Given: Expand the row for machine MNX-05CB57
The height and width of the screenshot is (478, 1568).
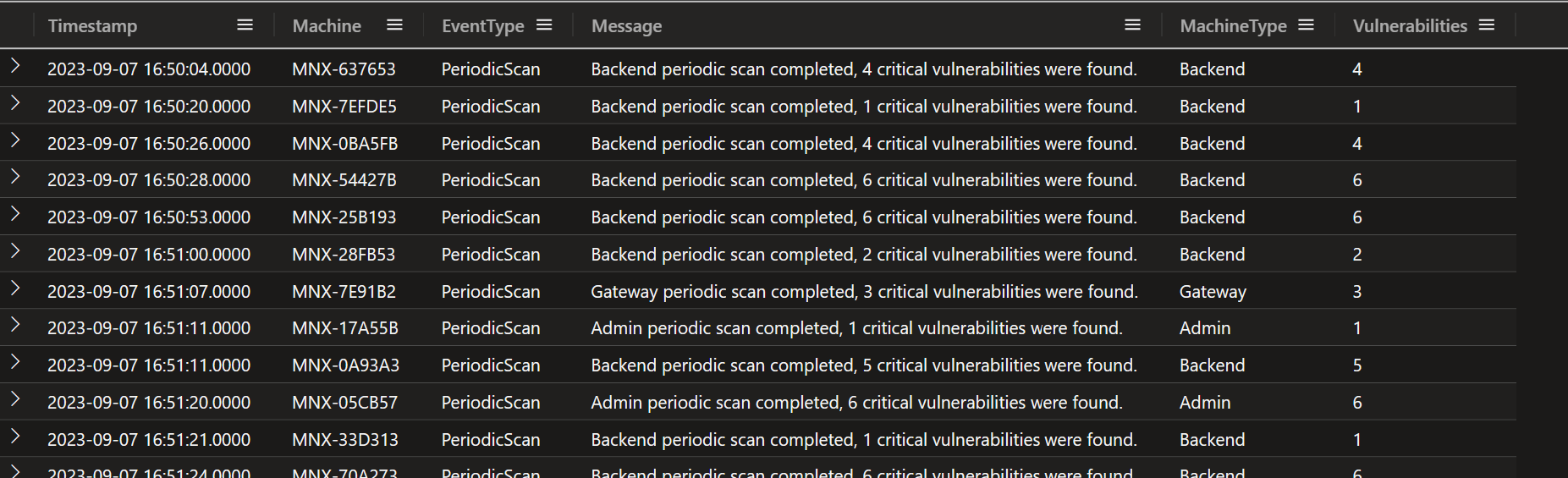Looking at the screenshot, I should click(x=15, y=398).
